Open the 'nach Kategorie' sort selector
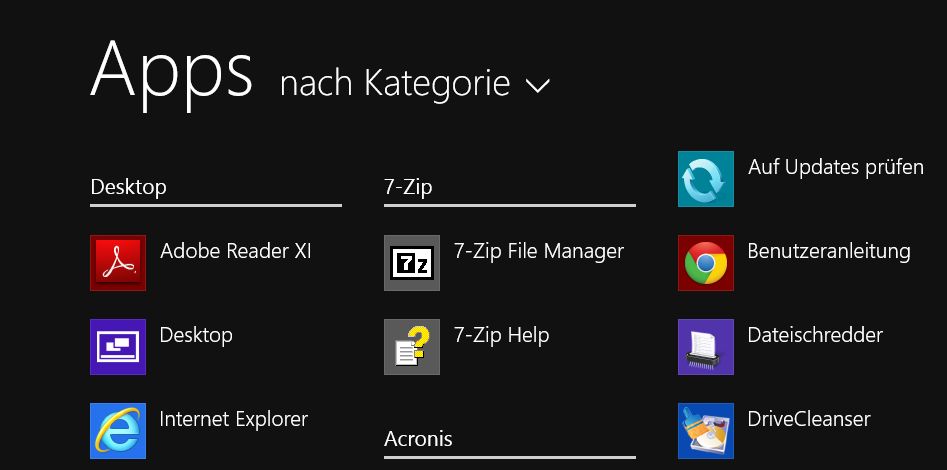 click(415, 83)
